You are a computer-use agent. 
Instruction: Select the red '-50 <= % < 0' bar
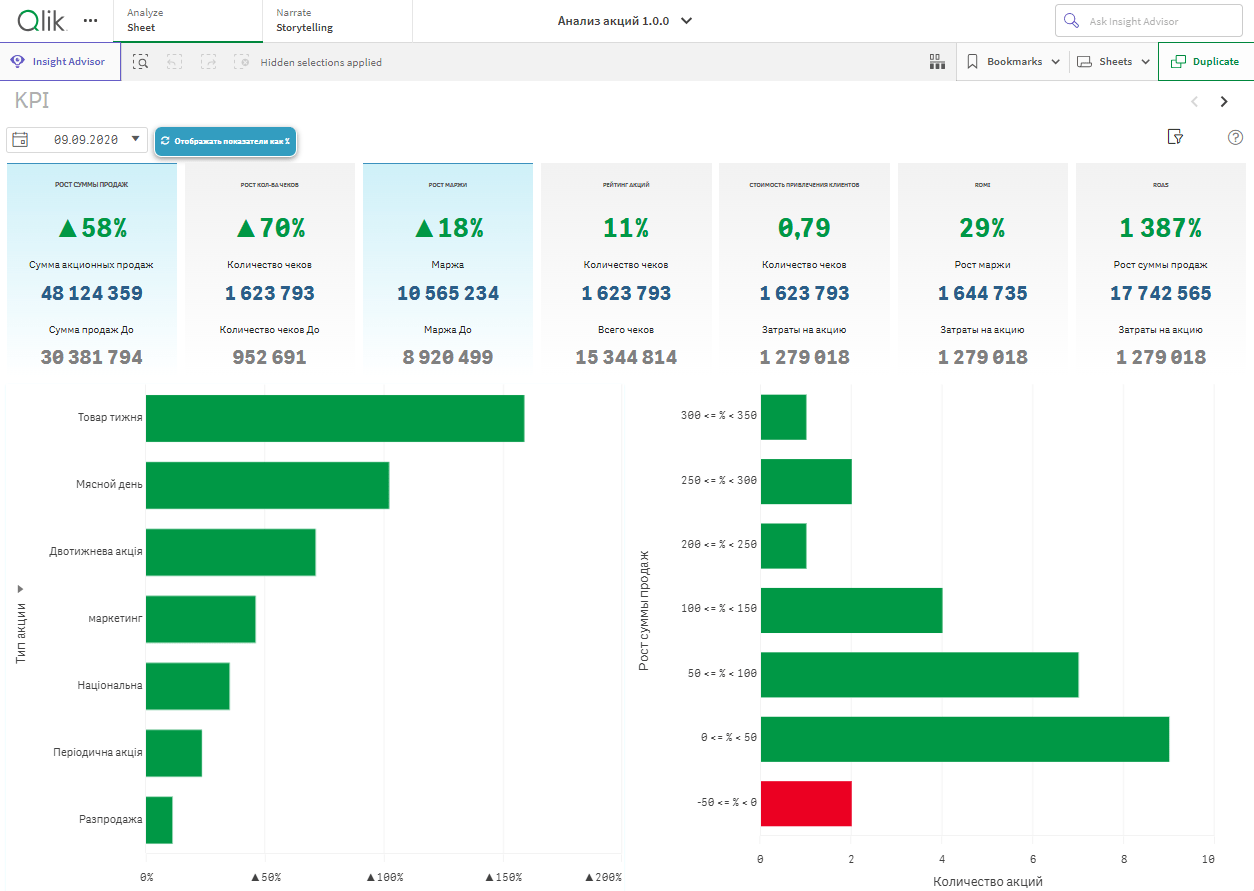click(806, 804)
